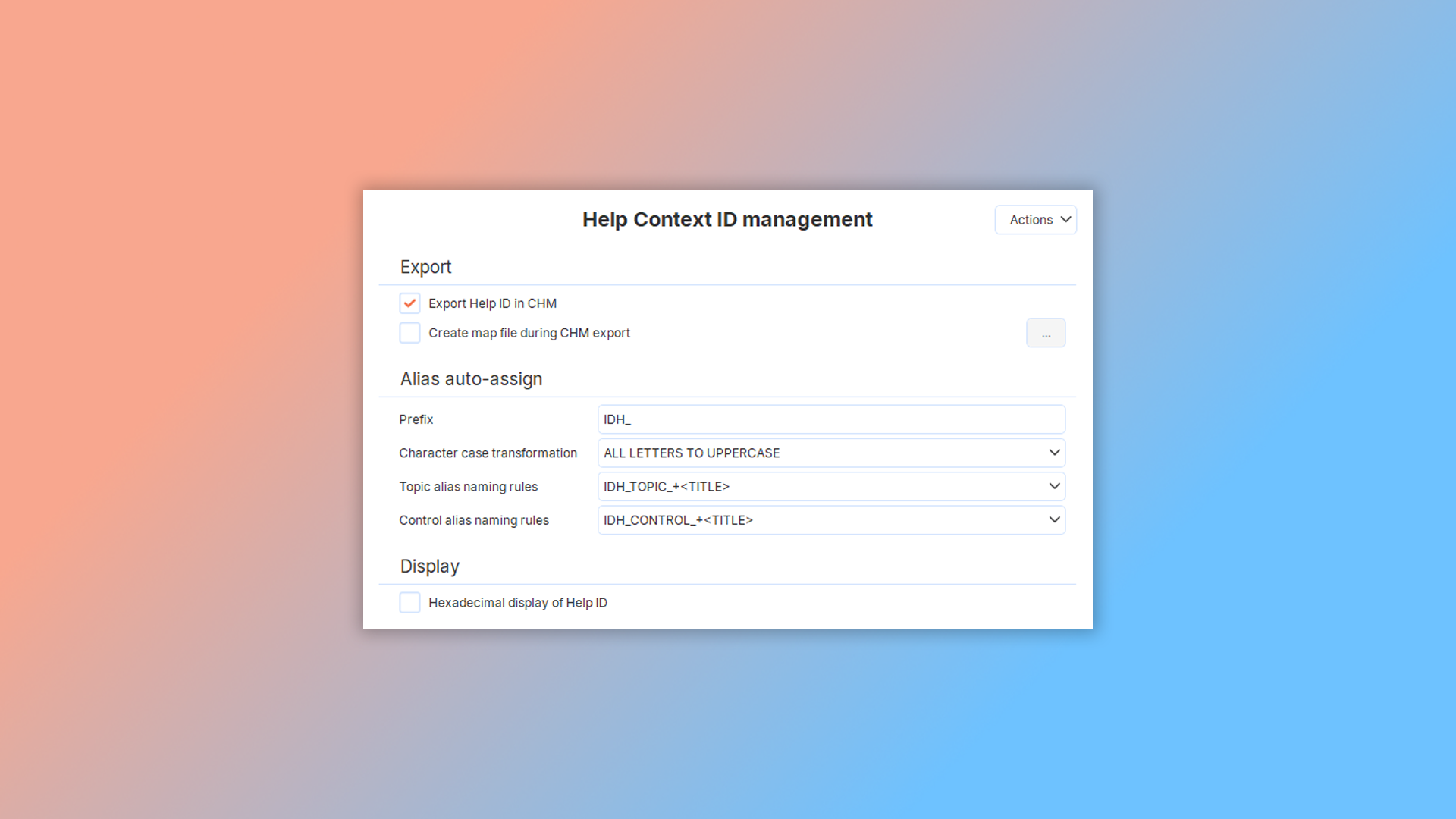Uncheck Export Help ID in CHM
The height and width of the screenshot is (819, 1456).
(409, 303)
